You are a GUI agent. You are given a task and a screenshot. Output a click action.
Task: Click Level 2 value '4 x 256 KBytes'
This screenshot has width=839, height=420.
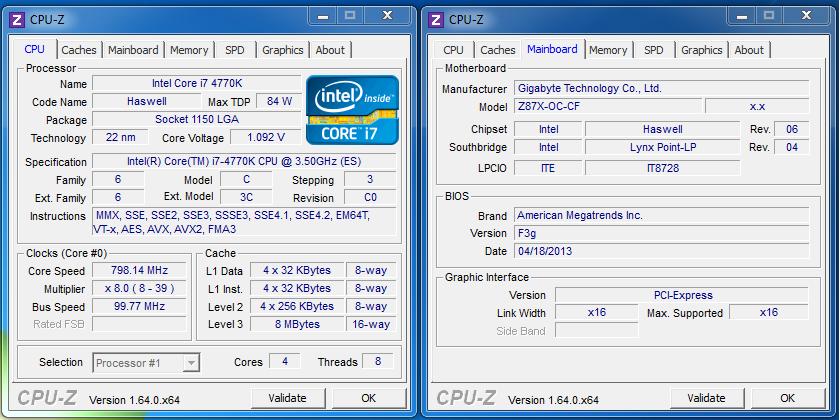[x=297, y=306]
